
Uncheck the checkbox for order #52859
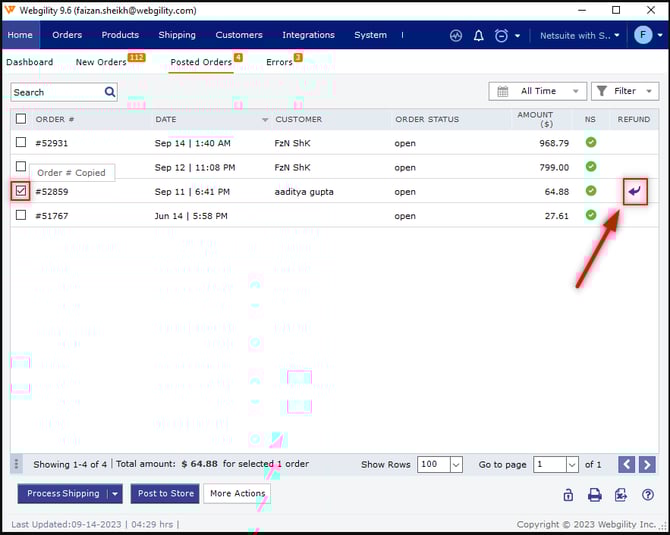click(x=21, y=191)
